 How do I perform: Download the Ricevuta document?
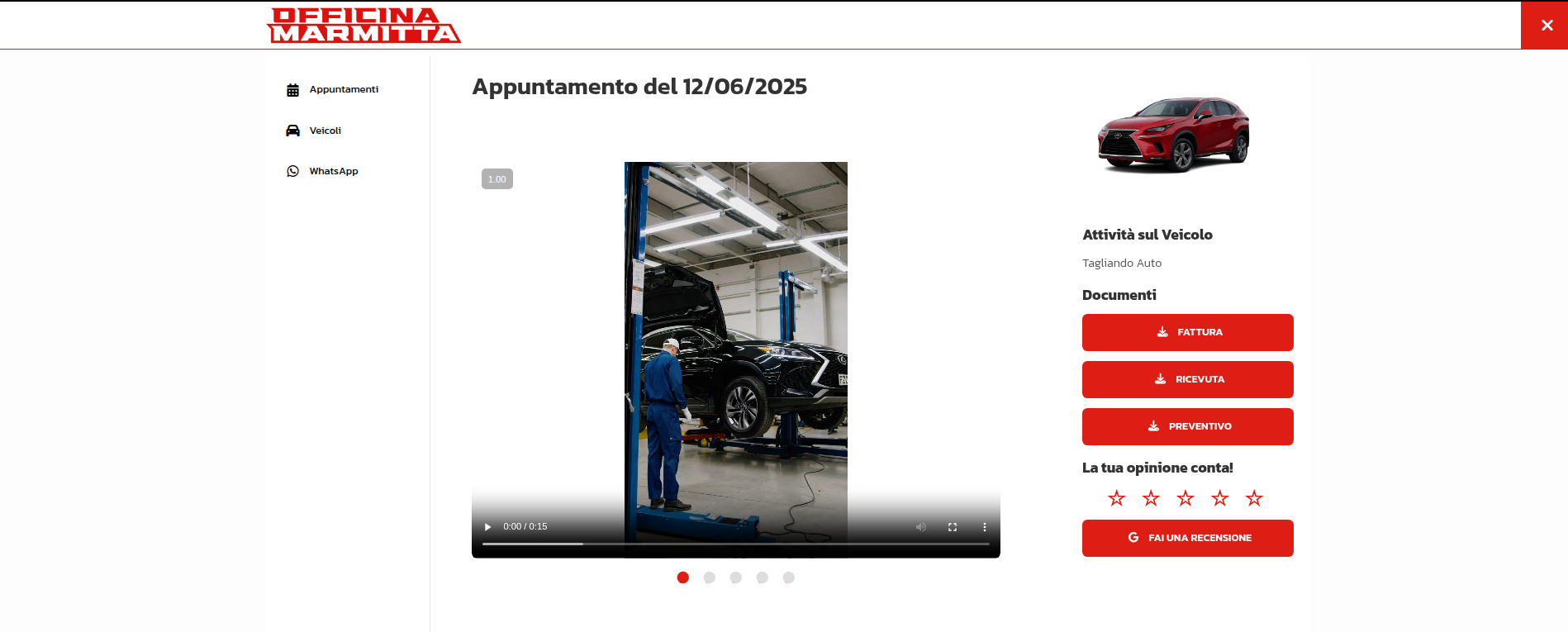tap(1187, 379)
